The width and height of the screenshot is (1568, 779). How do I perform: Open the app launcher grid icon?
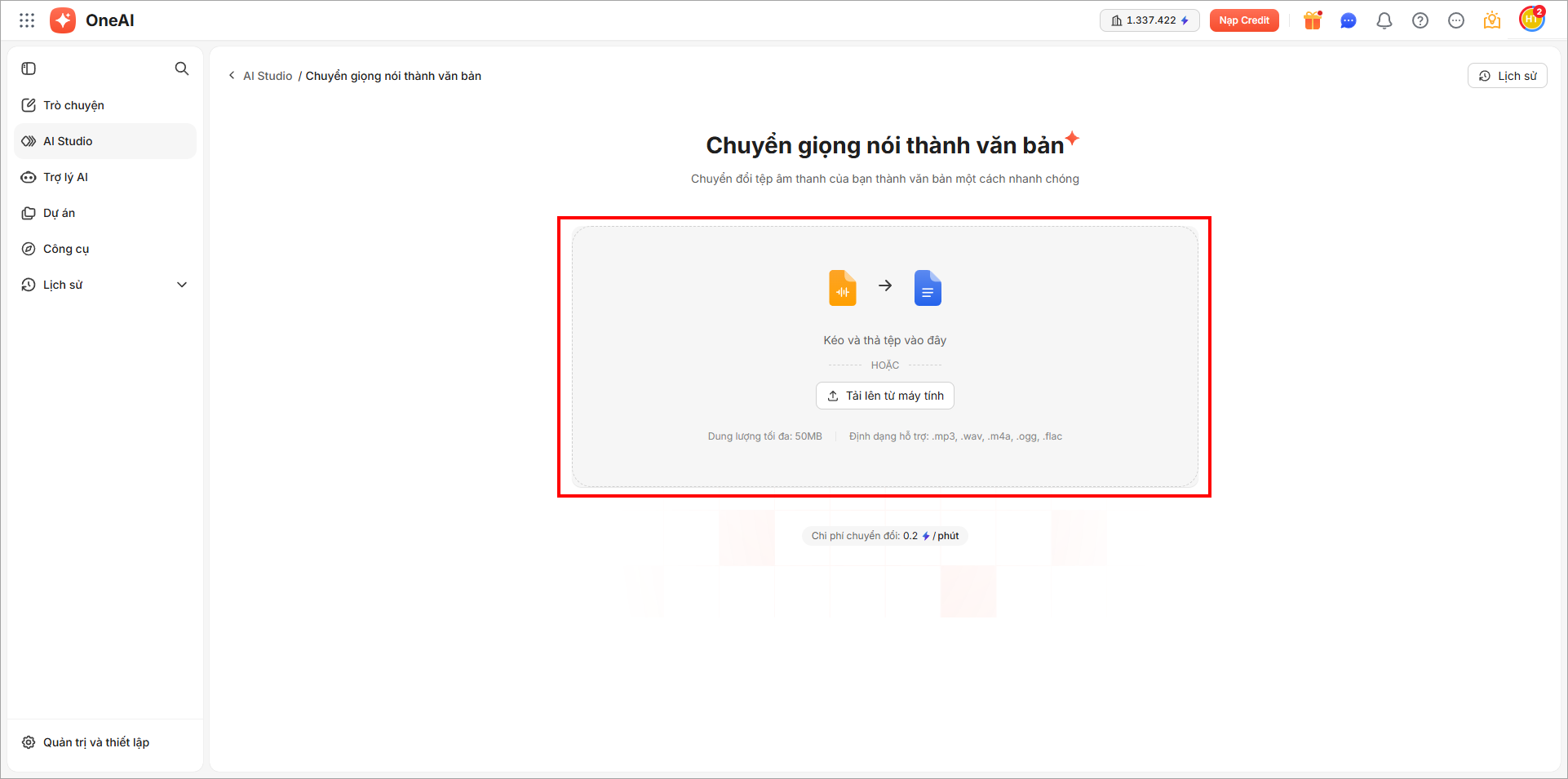point(27,20)
